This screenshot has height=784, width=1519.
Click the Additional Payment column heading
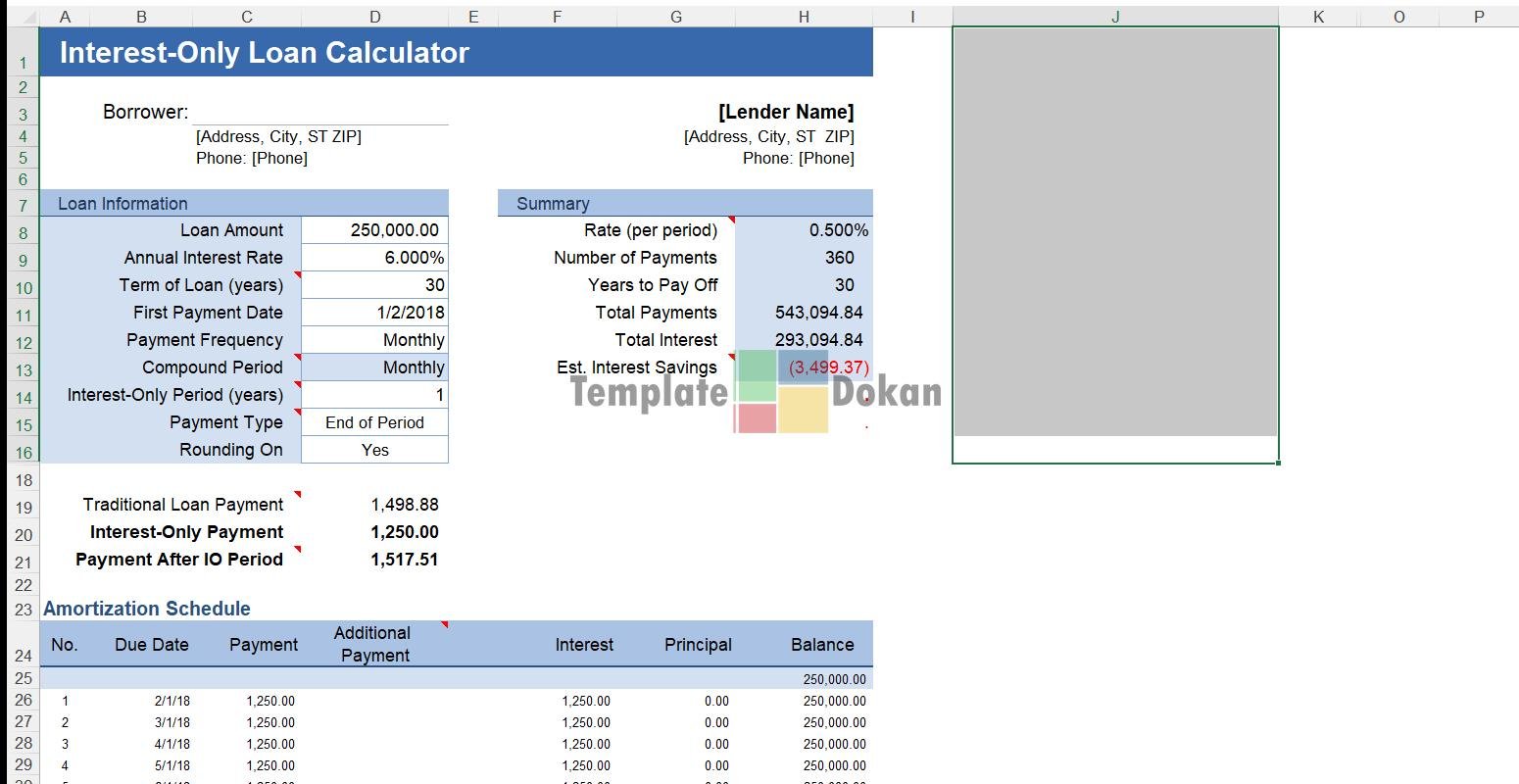(x=373, y=644)
